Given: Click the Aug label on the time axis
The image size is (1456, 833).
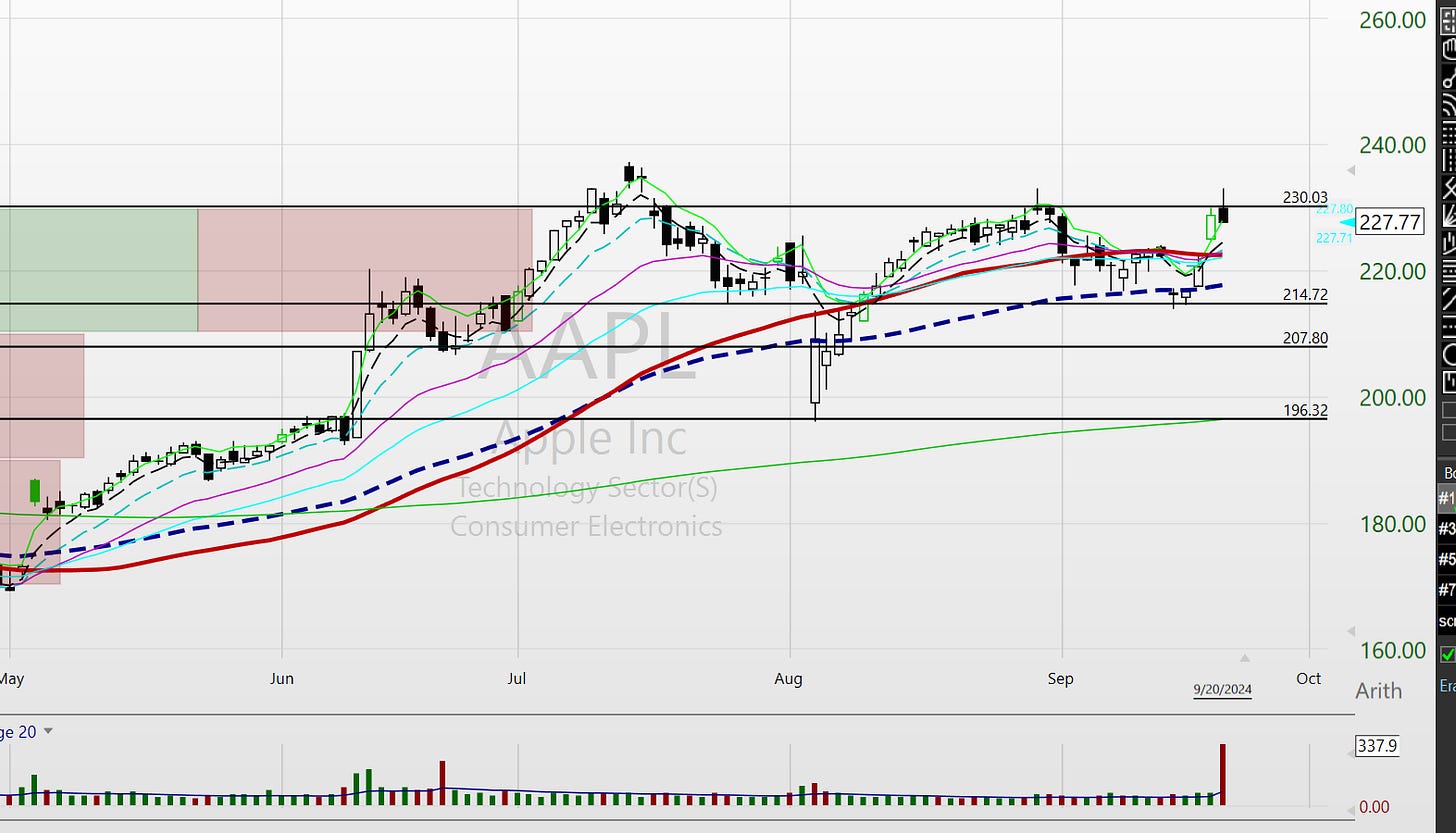Looking at the screenshot, I should 789,678.
